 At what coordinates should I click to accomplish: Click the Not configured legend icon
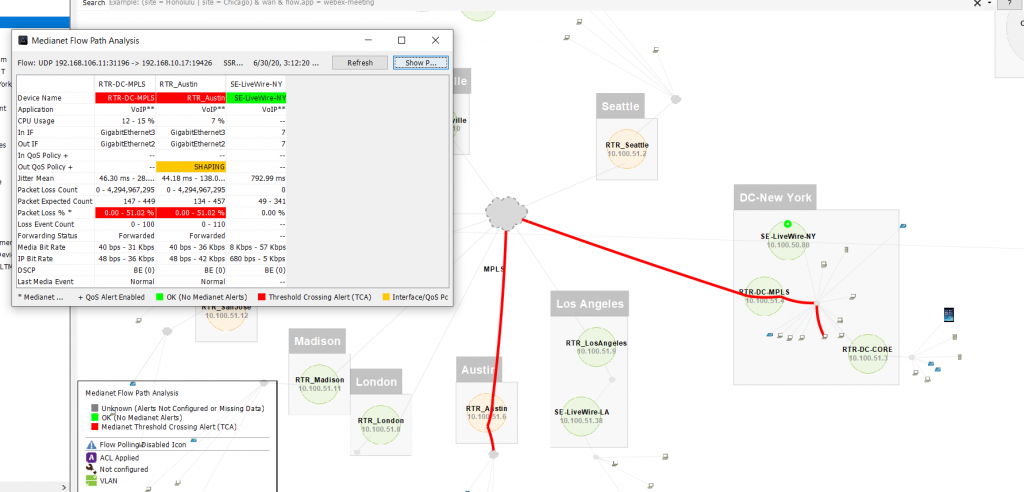[x=91, y=469]
